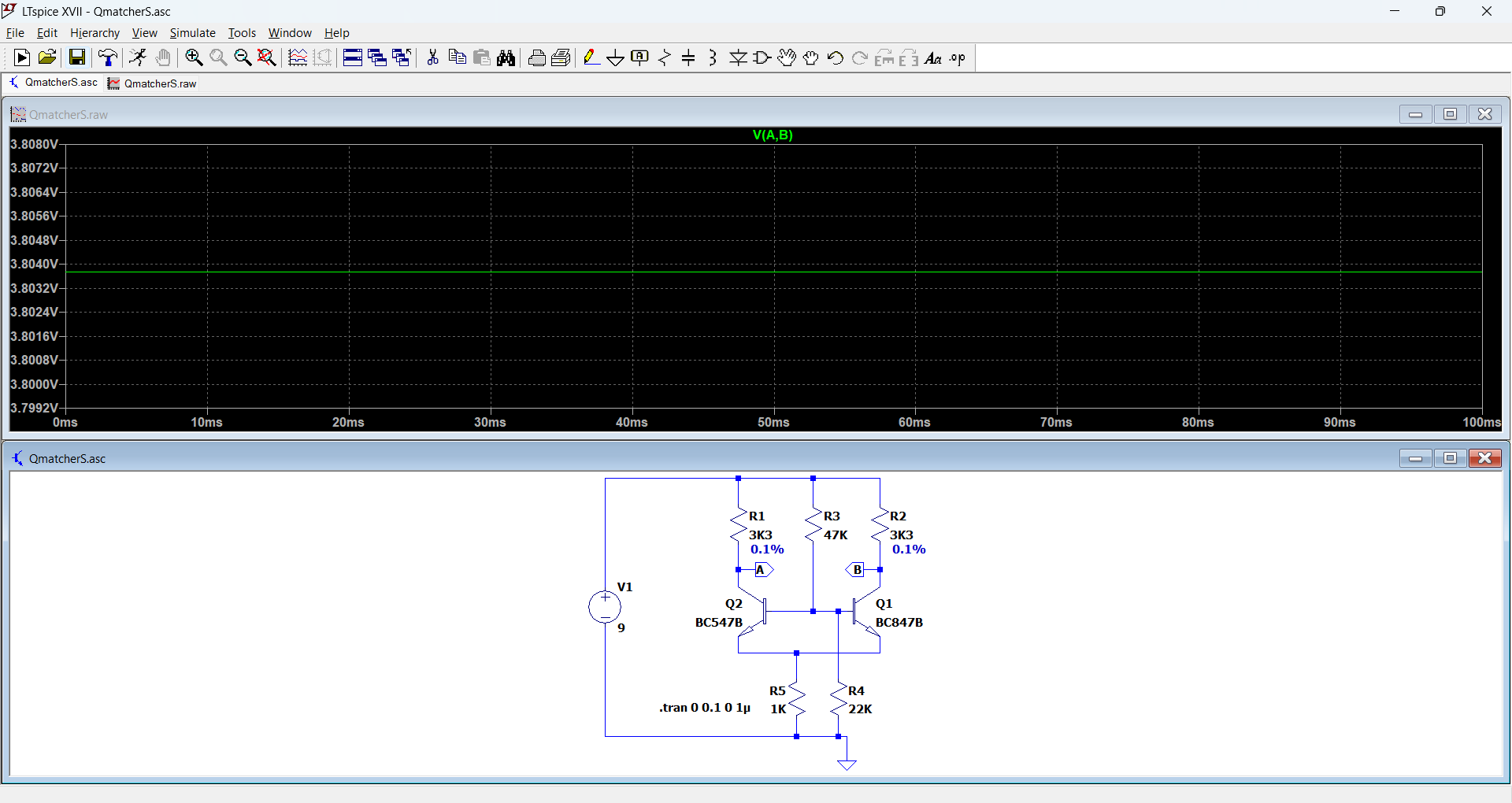Click the 3.8080V vertical axis label
Viewport: 1512px width, 803px height.
(34, 144)
